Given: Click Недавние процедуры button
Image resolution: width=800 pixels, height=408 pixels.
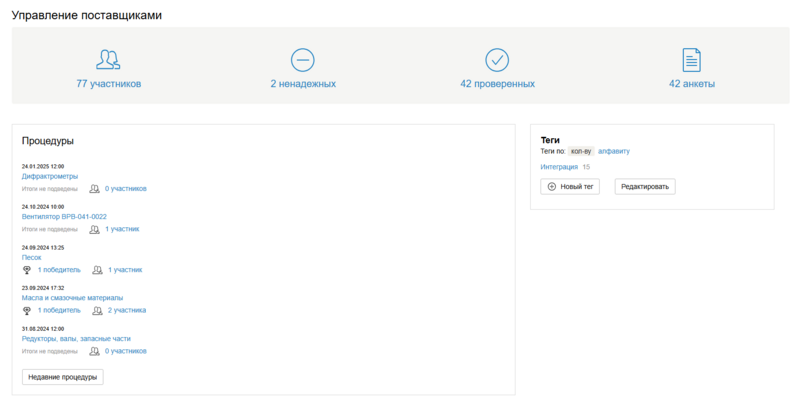Looking at the screenshot, I should click(62, 377).
